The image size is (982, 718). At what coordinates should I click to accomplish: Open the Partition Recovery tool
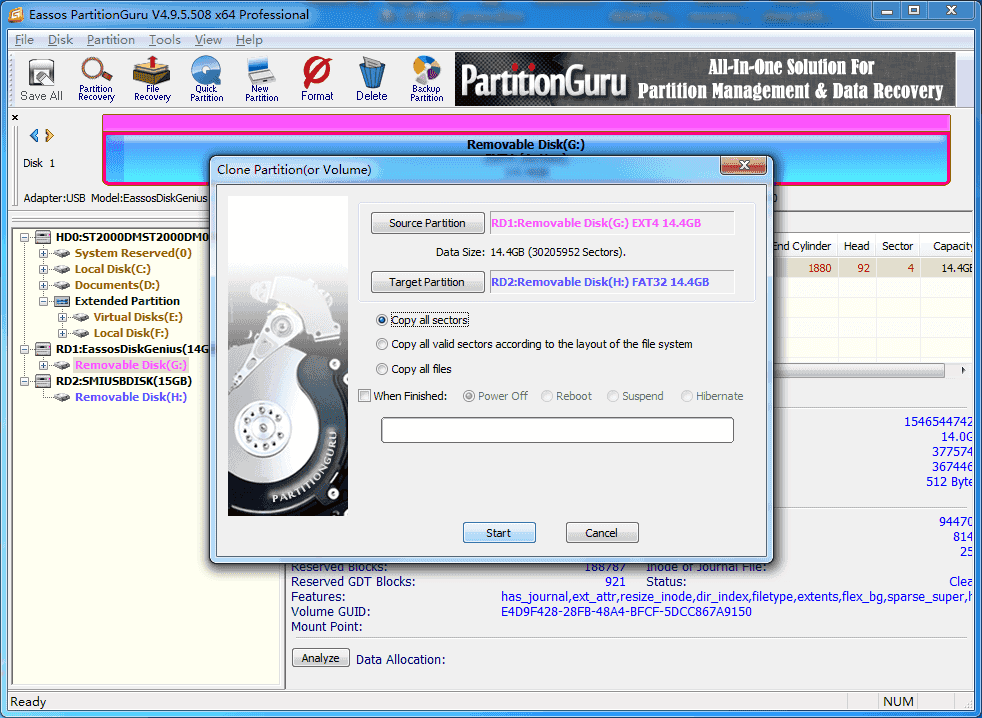coord(96,80)
